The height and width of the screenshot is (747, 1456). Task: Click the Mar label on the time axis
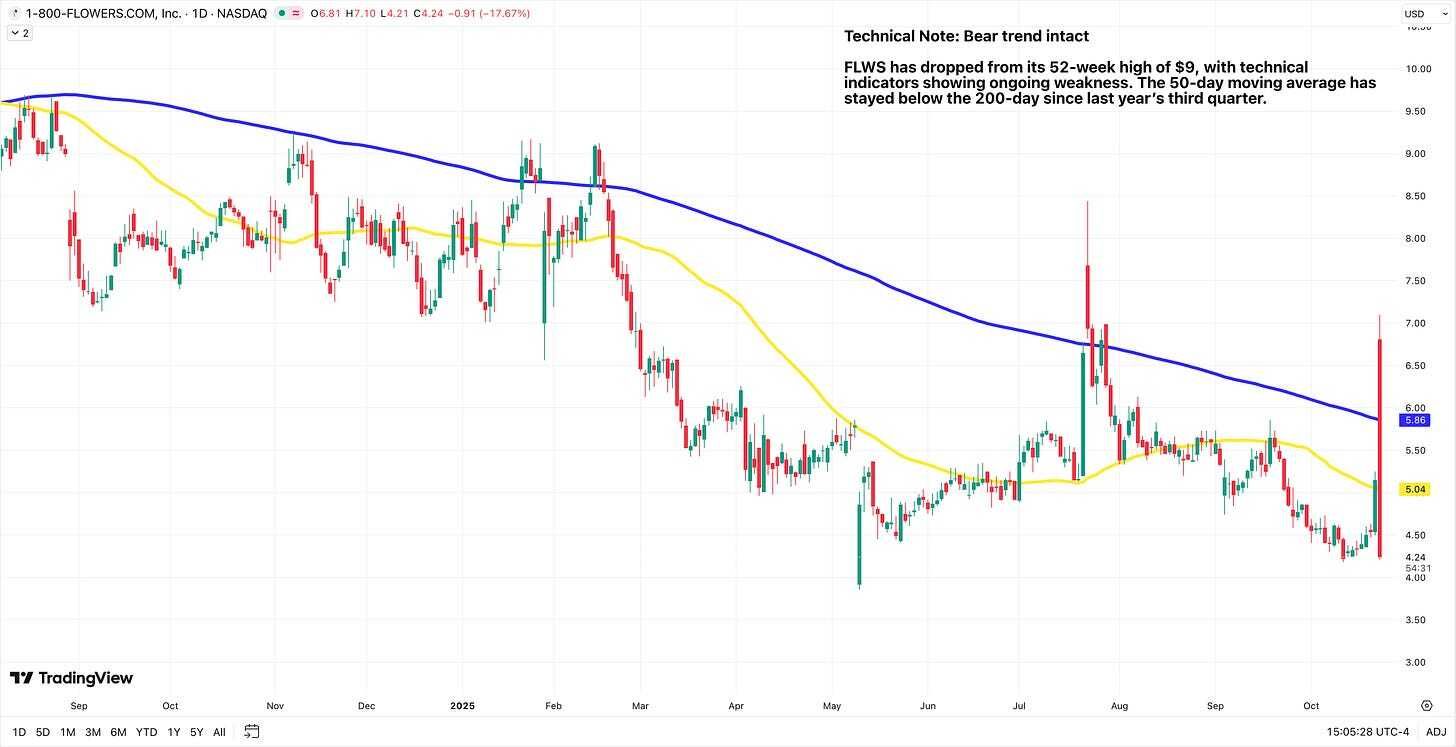(x=641, y=705)
